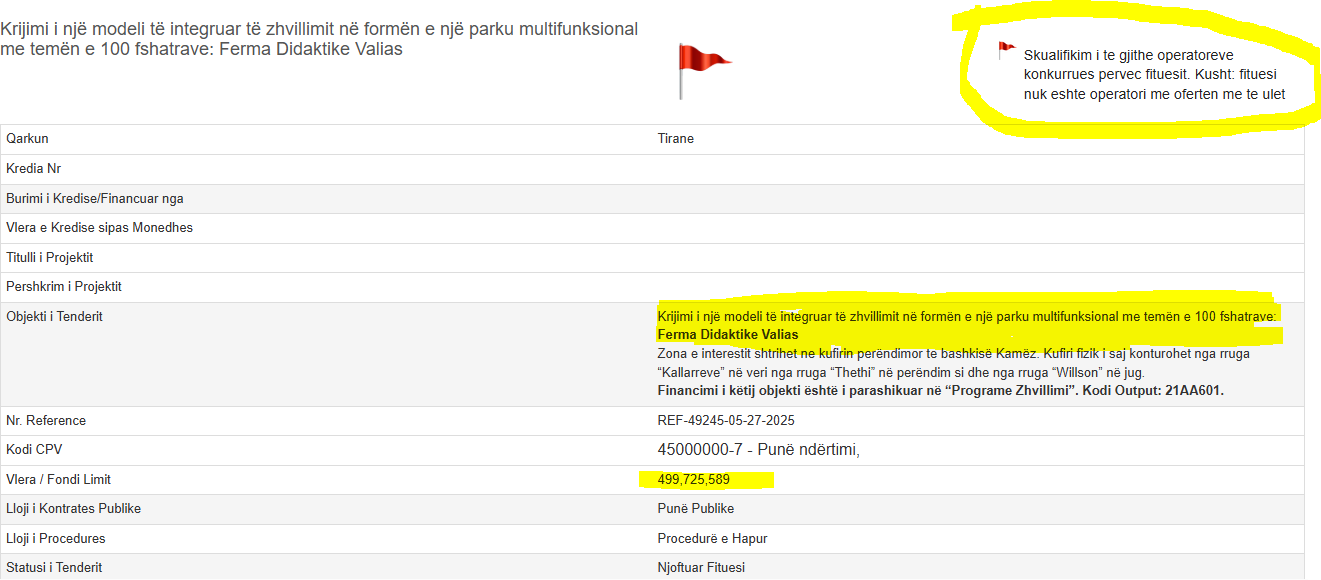Click the 'Burimi i Kredise/Financuar nga' label
Image resolution: width=1321 pixels, height=580 pixels.
[x=94, y=199]
